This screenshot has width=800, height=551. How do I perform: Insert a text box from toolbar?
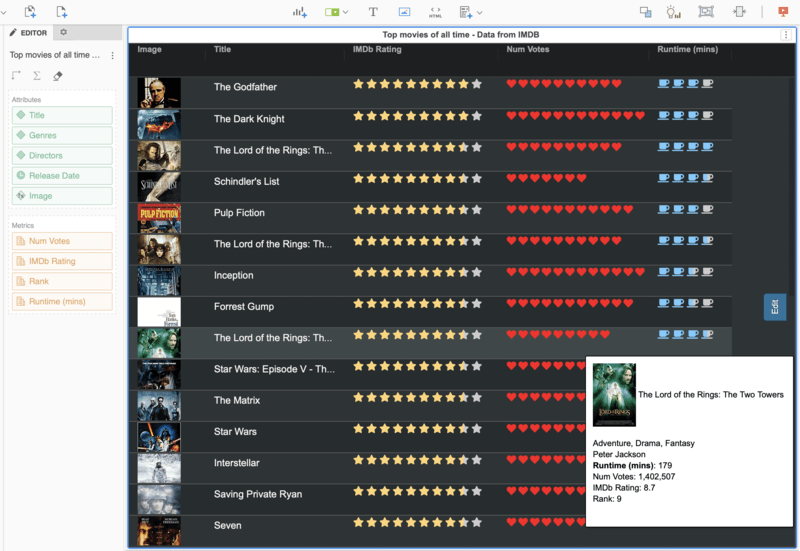[373, 12]
